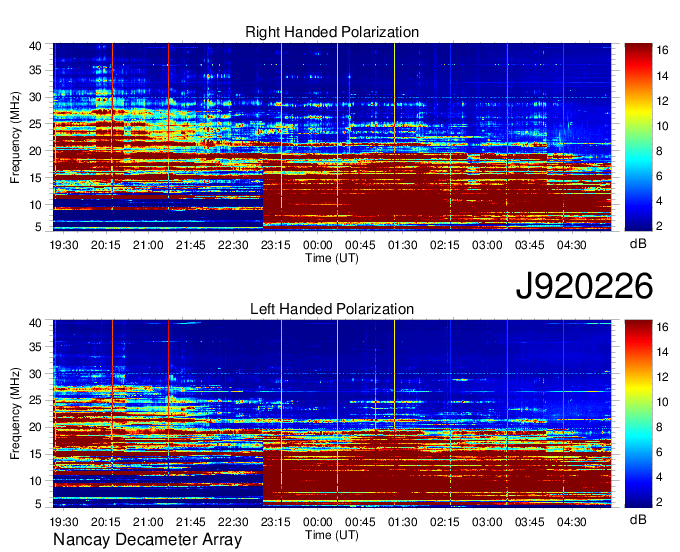Click the 30 MHz tick of bottom plot
The width and height of the screenshot is (680, 552).
35,374
